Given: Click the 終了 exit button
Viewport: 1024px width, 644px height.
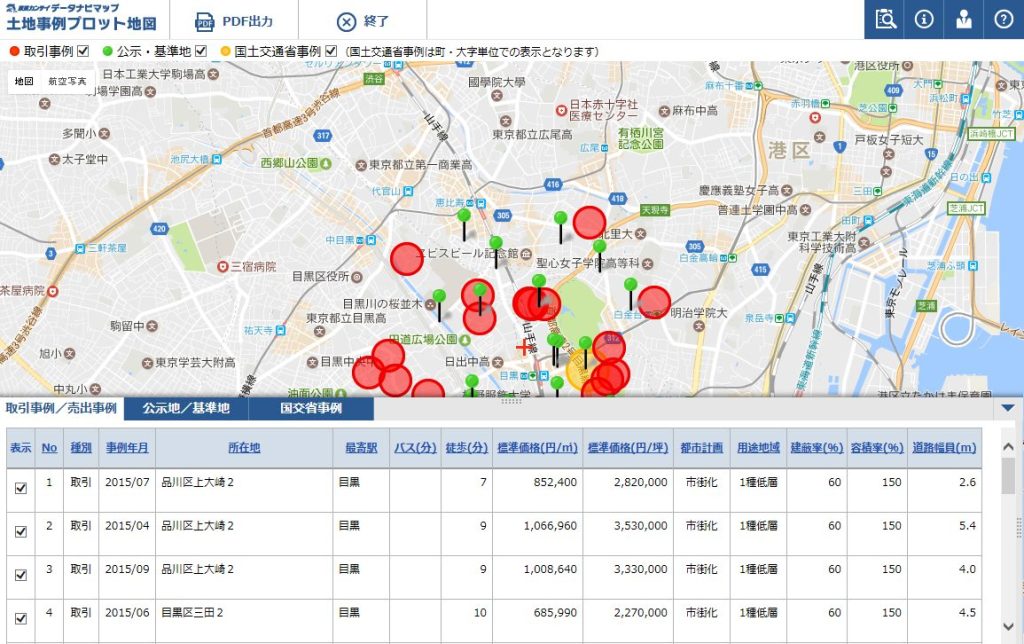Looking at the screenshot, I should (x=362, y=21).
